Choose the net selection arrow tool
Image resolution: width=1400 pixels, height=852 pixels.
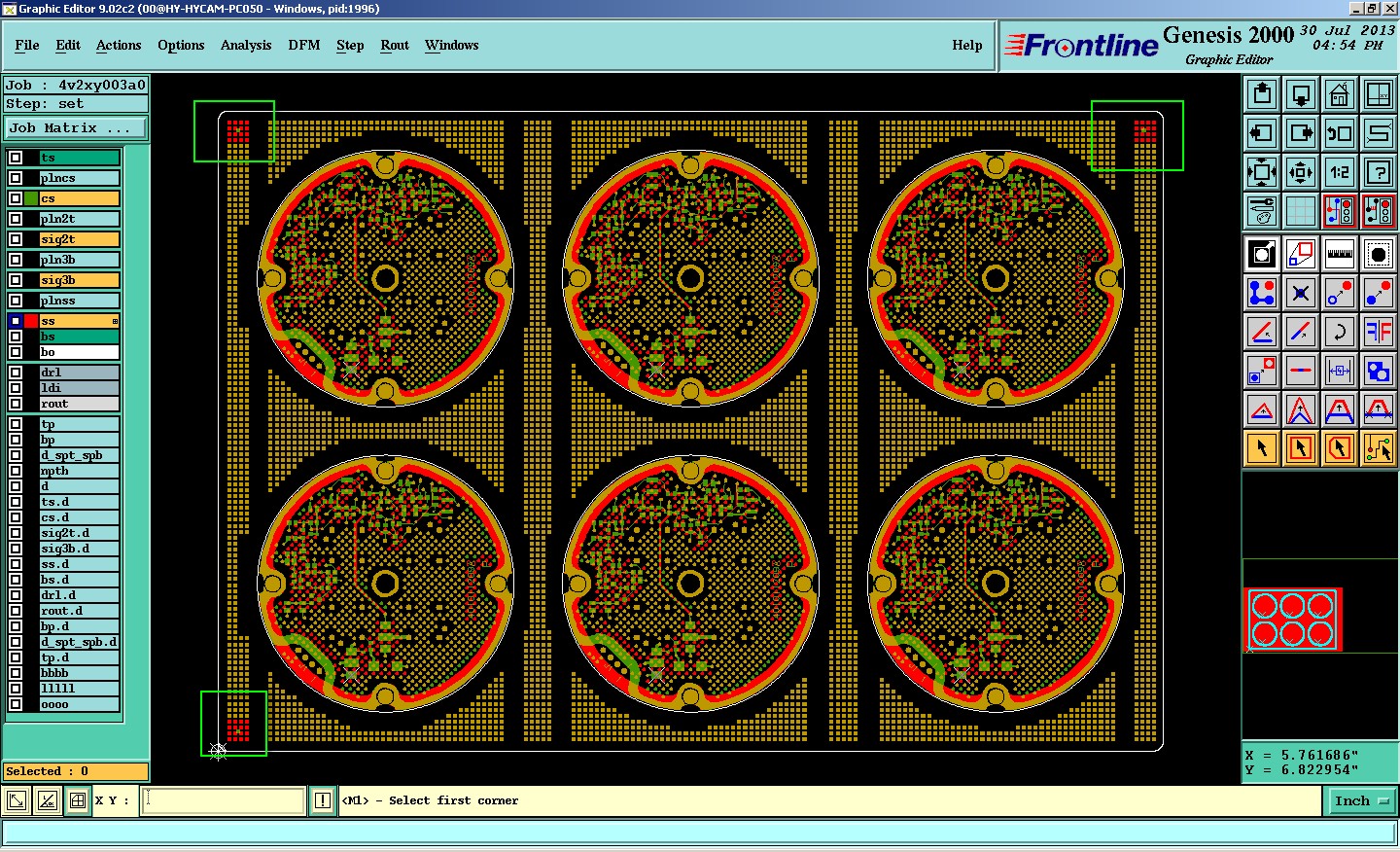point(1378,448)
